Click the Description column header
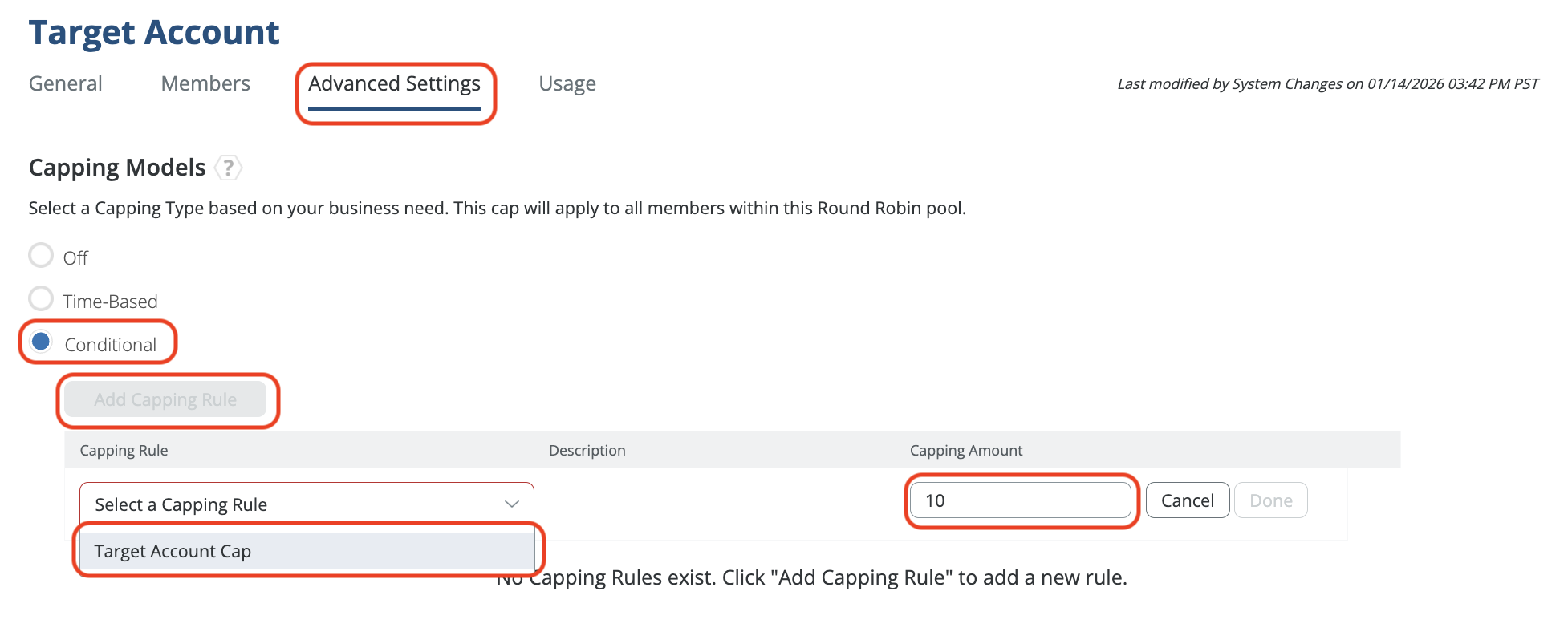The height and width of the screenshot is (640, 1568). 587,450
